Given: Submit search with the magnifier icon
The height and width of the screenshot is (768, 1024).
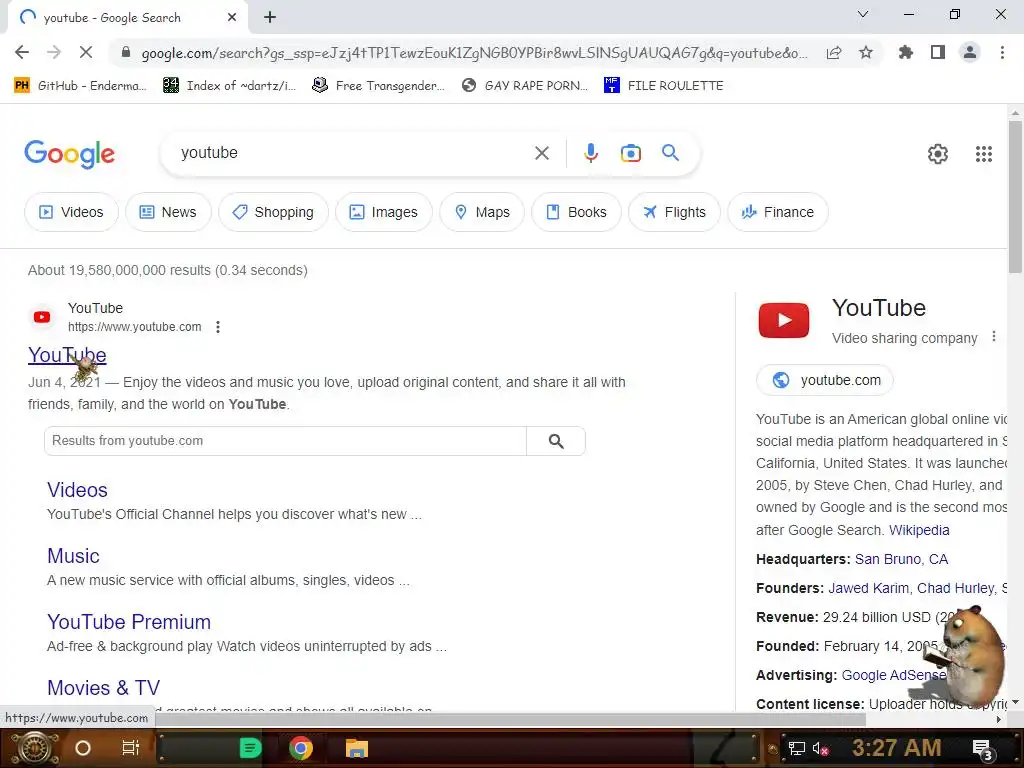Looking at the screenshot, I should click(x=670, y=153).
